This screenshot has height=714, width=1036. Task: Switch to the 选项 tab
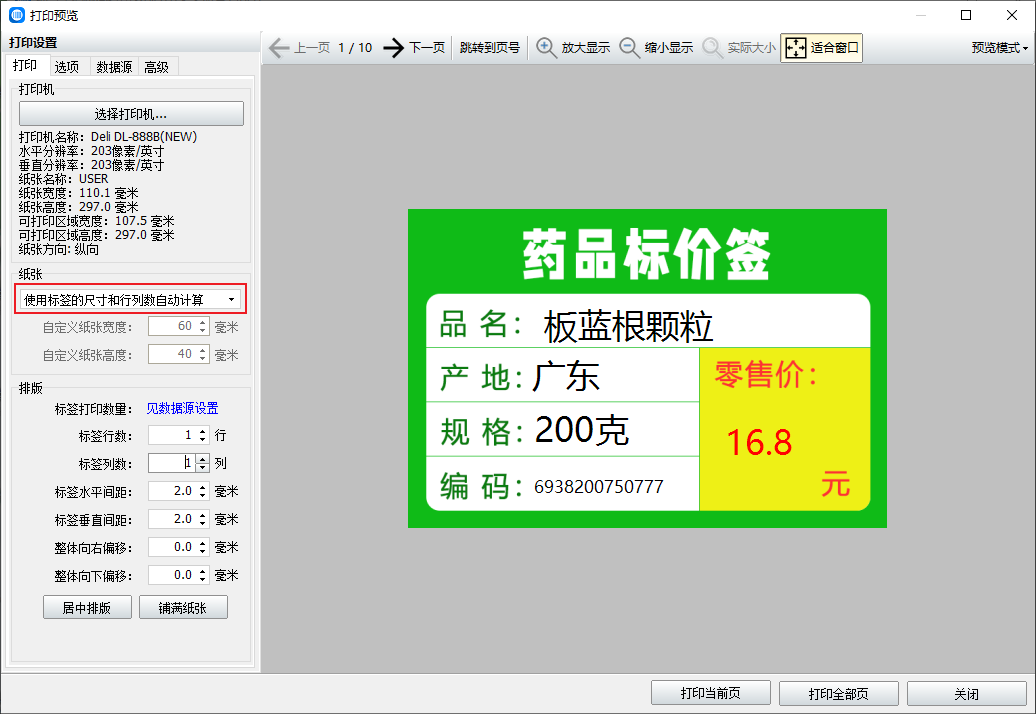point(67,67)
